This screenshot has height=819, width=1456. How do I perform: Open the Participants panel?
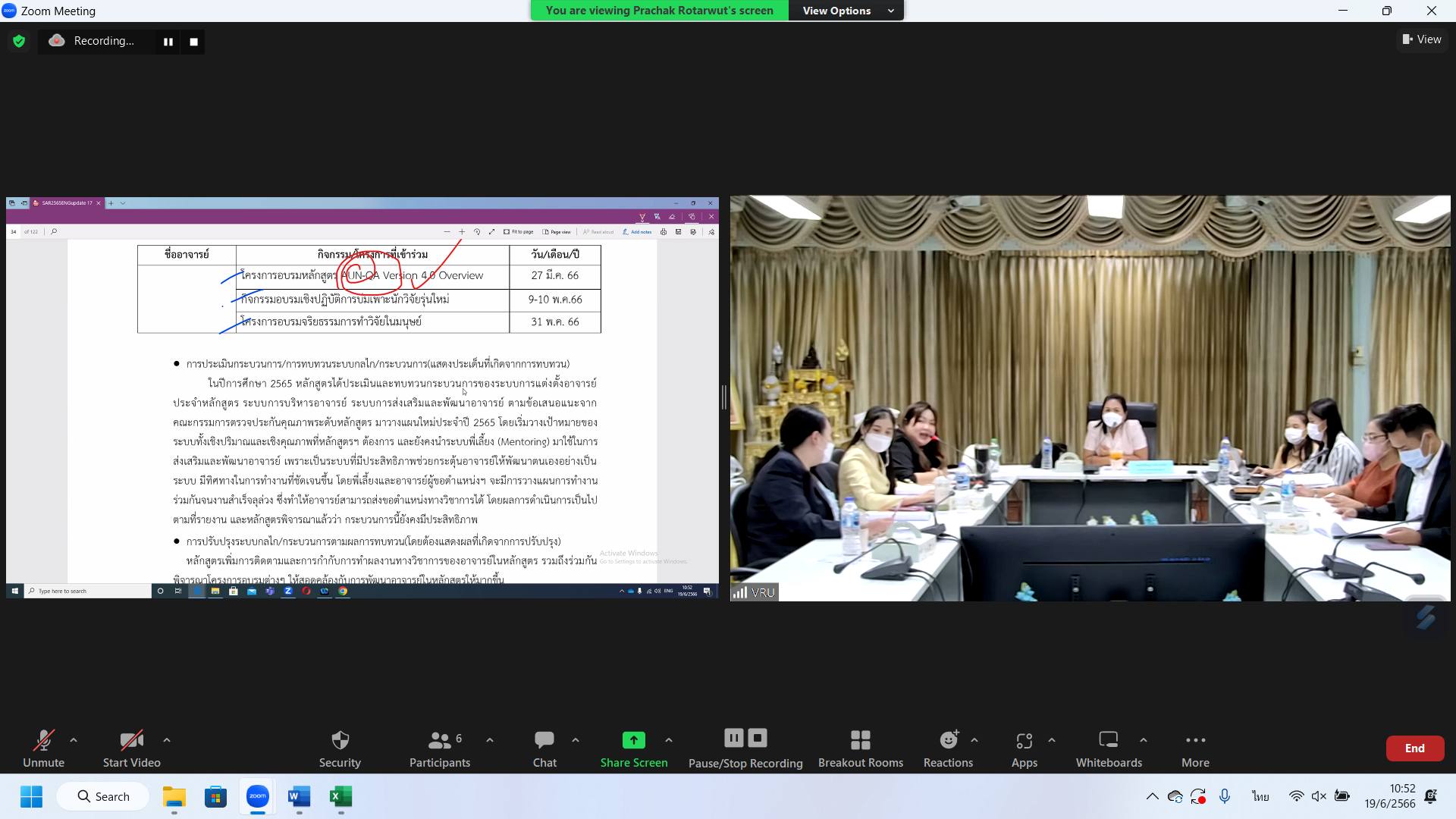pyautogui.click(x=440, y=740)
